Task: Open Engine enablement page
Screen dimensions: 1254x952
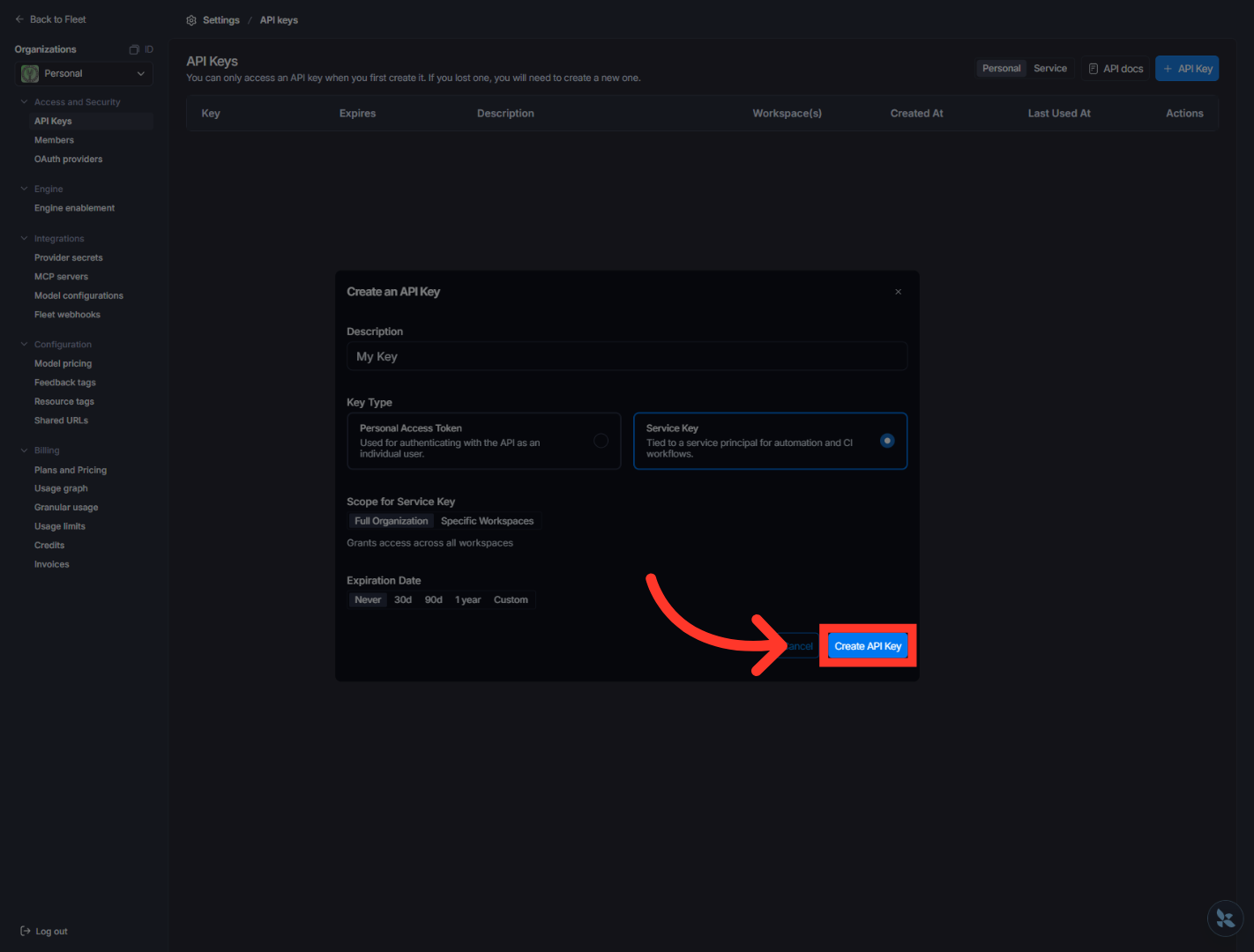Action: pyautogui.click(x=74, y=208)
